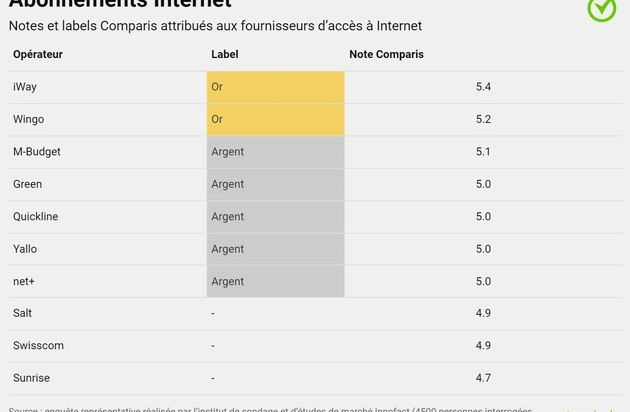Screen dimensions: 630x412
Task: Click the 5.1 rating for M-Budget
Action: click(x=483, y=152)
